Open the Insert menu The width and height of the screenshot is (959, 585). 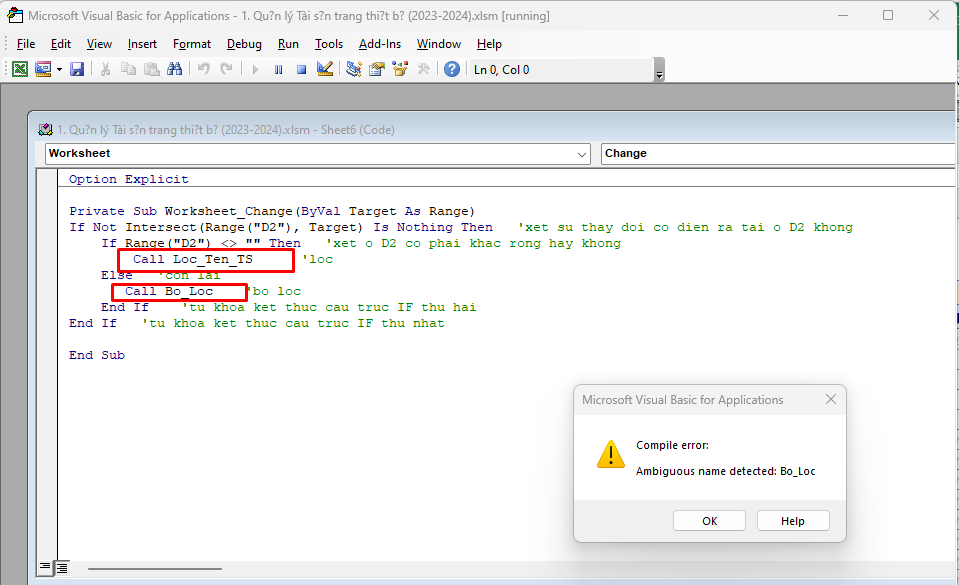coord(142,44)
